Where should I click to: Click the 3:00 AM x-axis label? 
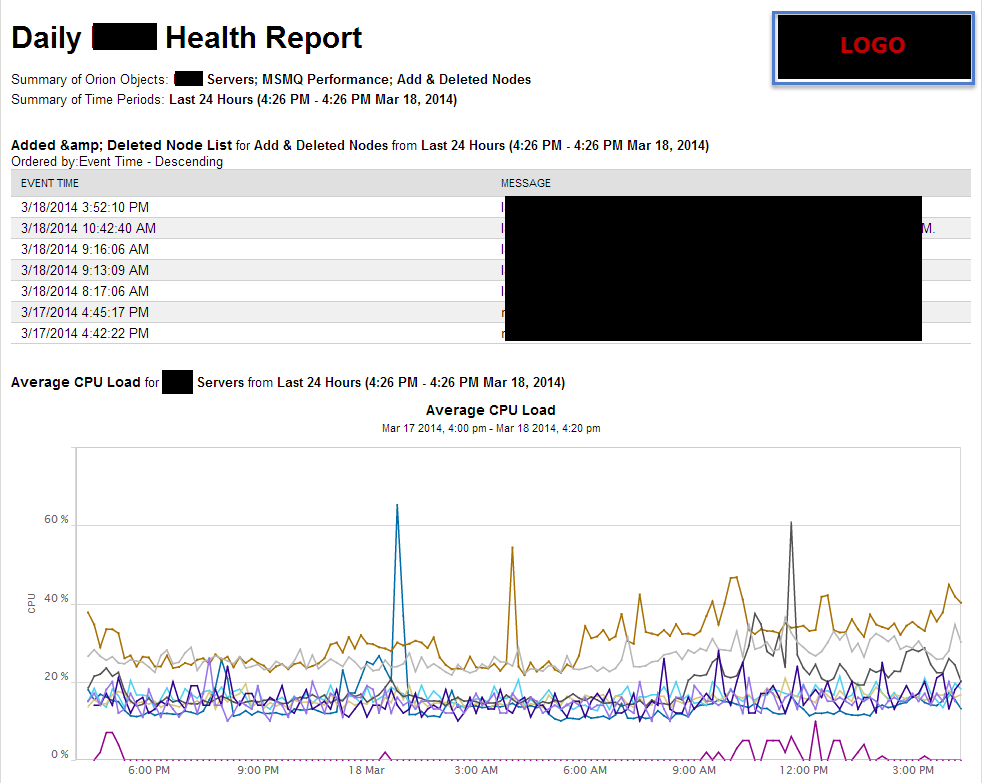476,770
